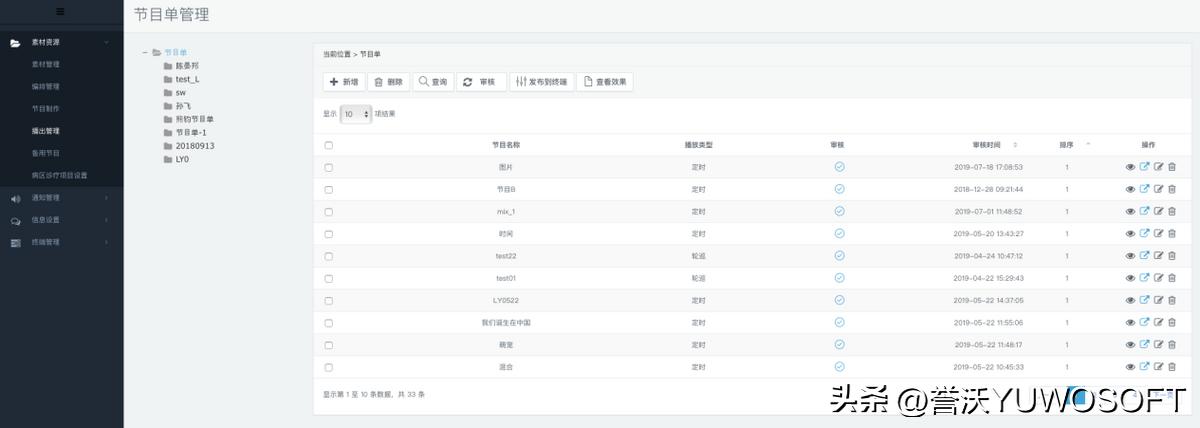Viewport: 1200px width, 428px height.
Task: Open the test_L folder in tree
Action: [x=187, y=79]
